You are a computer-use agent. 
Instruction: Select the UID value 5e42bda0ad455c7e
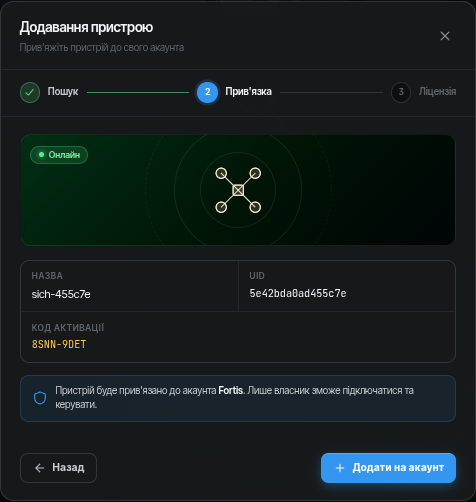[298, 293]
